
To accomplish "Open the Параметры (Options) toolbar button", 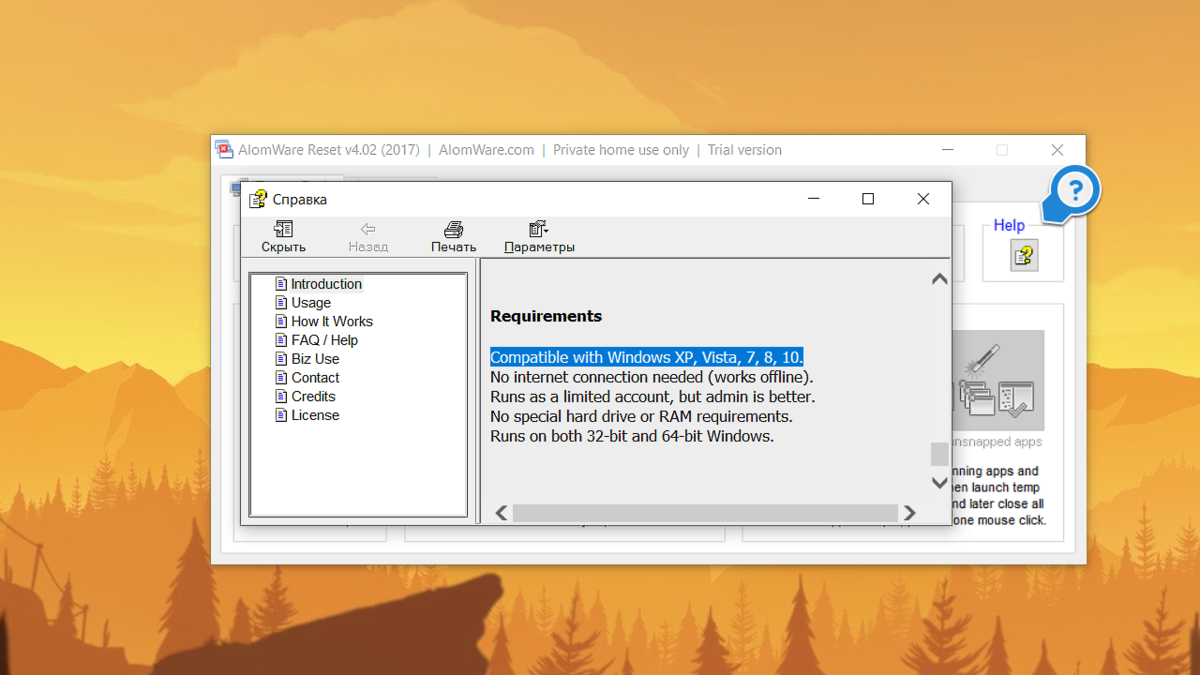I will coord(539,237).
